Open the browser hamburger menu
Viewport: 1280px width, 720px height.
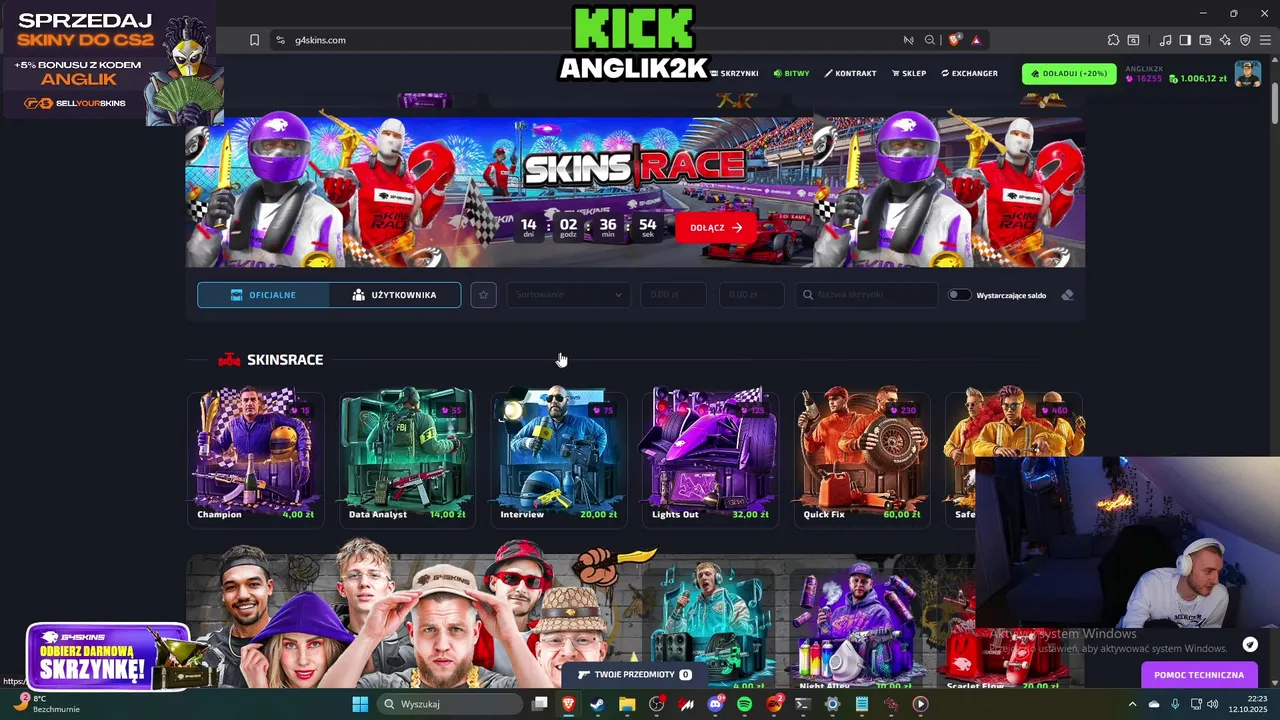click(x=1265, y=40)
